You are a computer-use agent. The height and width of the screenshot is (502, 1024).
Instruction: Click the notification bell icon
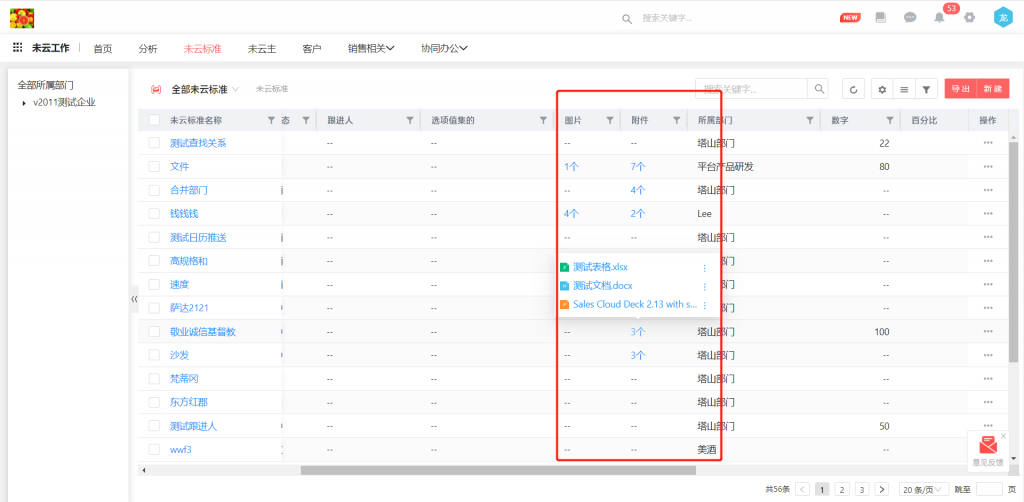(x=939, y=18)
